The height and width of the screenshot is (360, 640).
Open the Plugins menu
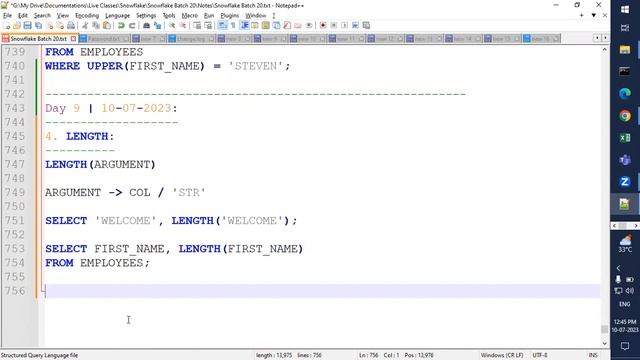coord(229,16)
